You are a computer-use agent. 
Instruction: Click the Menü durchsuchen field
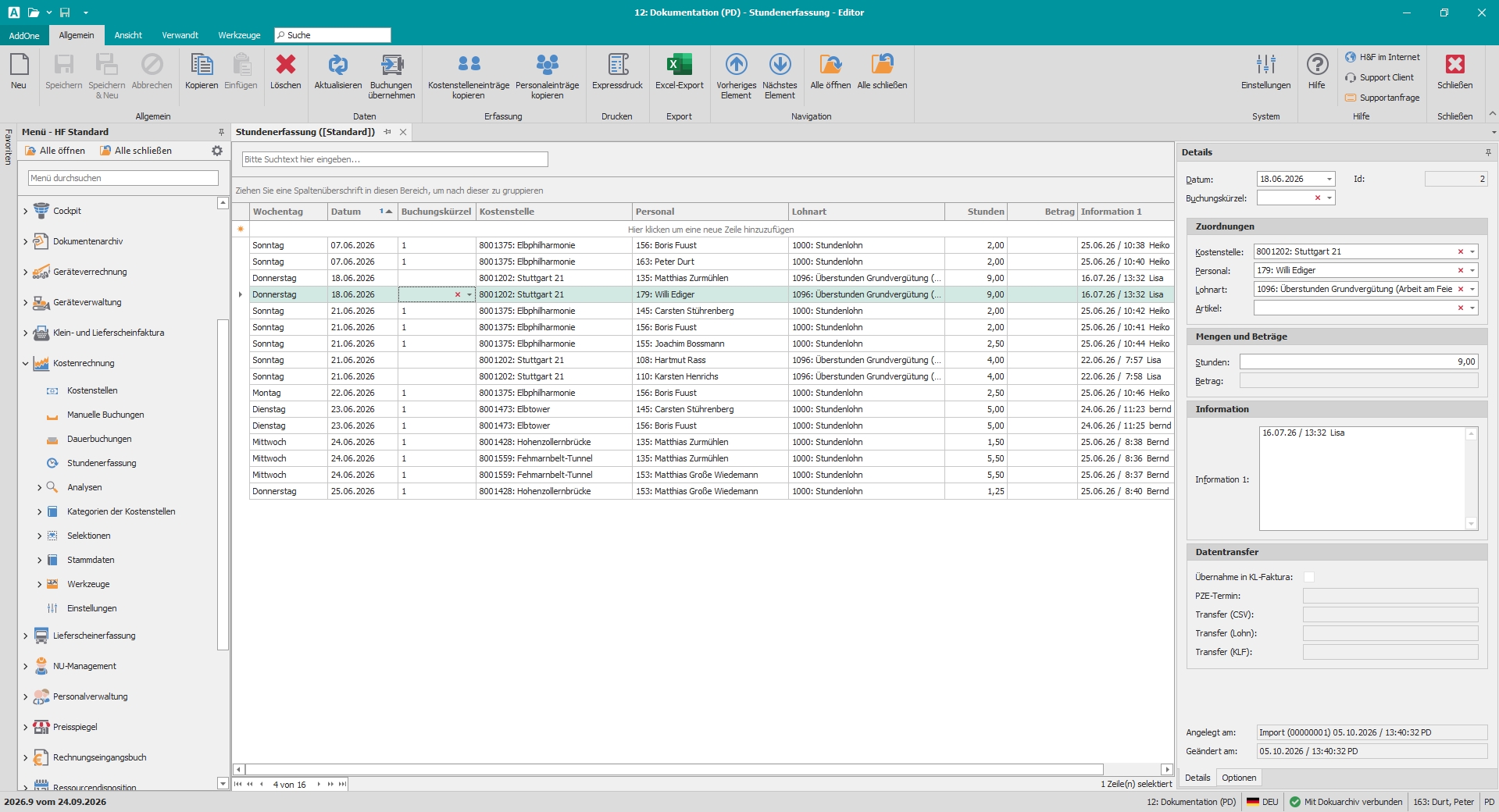pos(123,178)
